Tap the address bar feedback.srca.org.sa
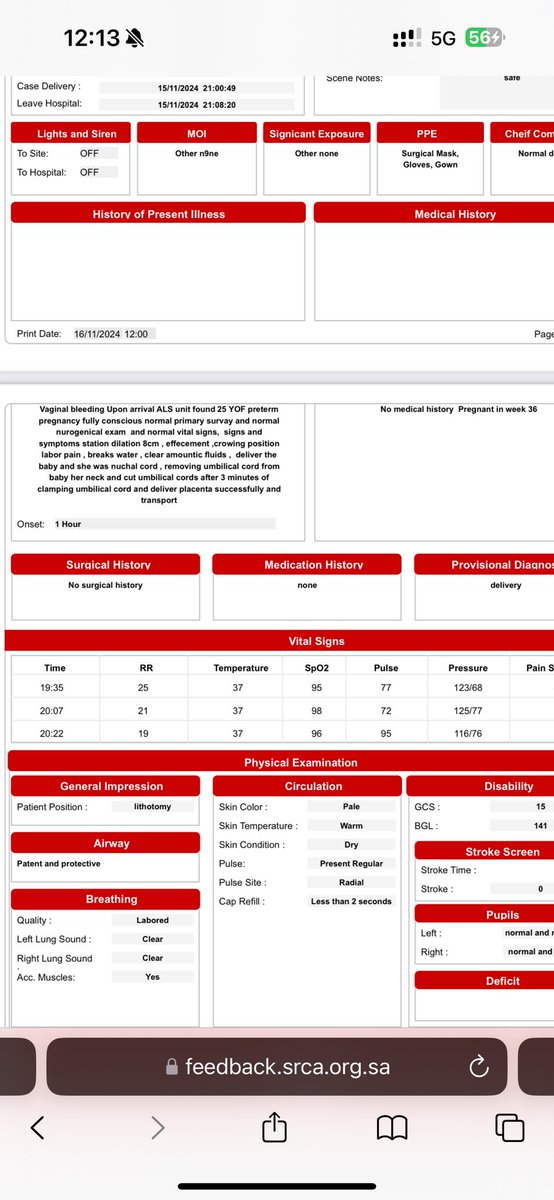The width and height of the screenshot is (554, 1200). point(277,1066)
